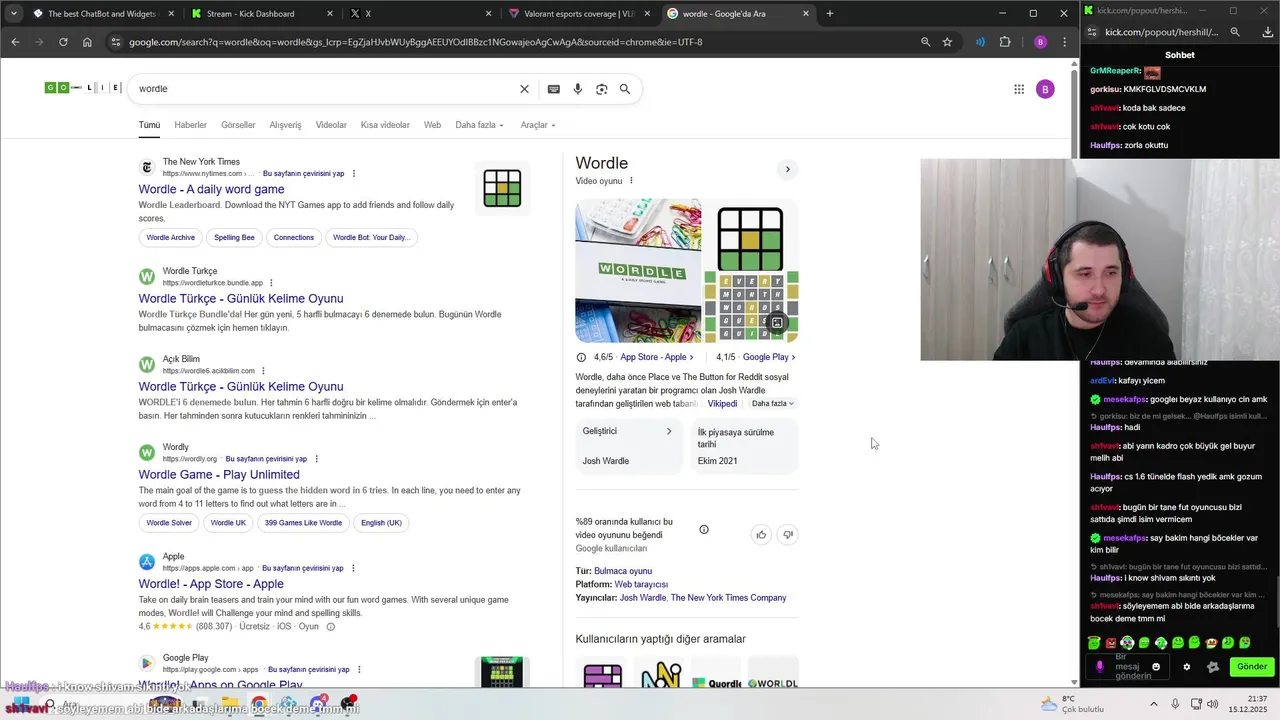
Task: Open emoji picker in Kick chat
Action: coord(1156,667)
